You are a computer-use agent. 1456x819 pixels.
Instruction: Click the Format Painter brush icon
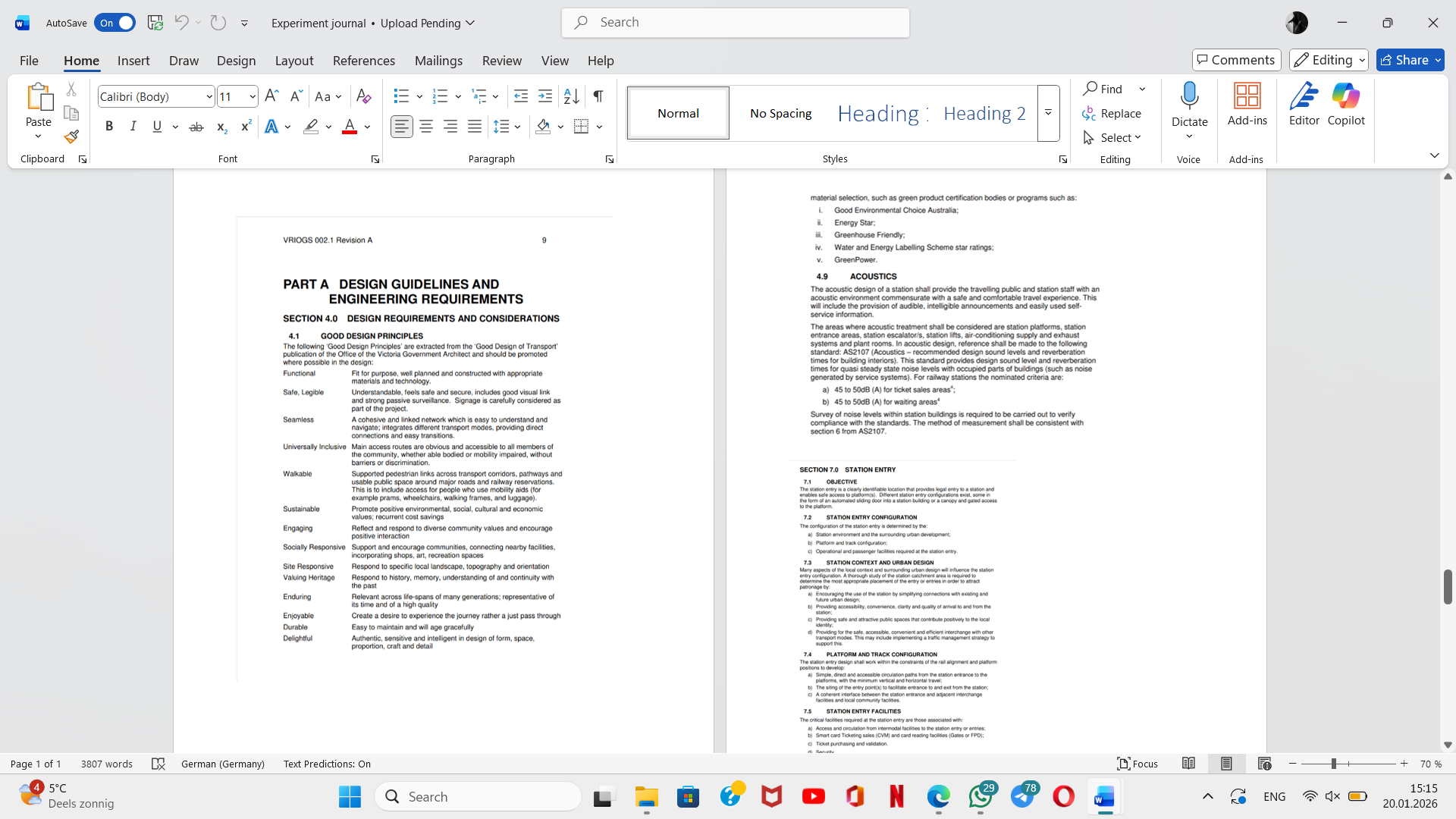[71, 137]
